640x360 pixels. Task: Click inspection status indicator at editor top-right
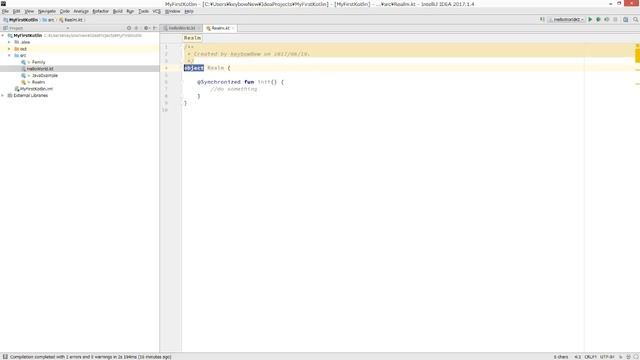tap(637, 45)
